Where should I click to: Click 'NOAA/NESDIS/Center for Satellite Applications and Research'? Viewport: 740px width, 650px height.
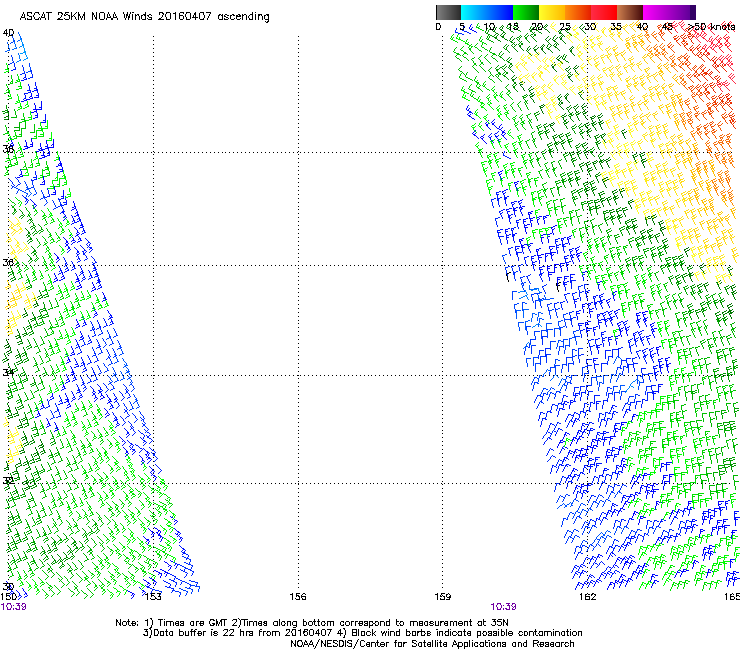tap(432, 644)
